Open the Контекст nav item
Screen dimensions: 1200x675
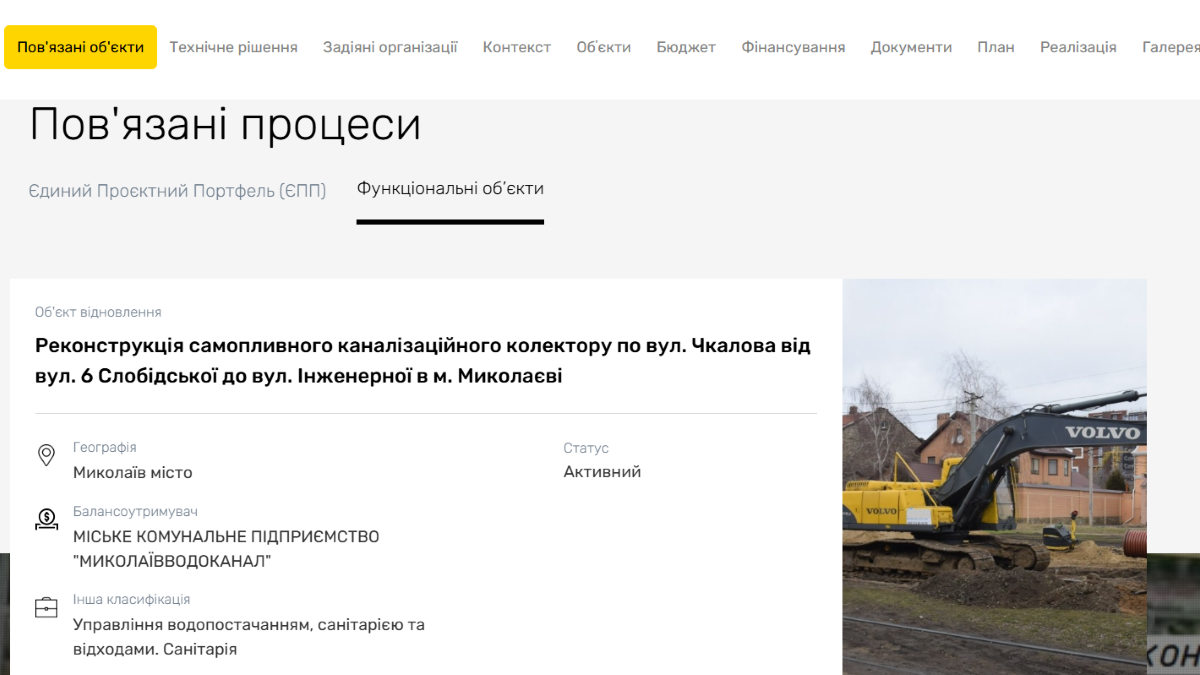(x=517, y=47)
